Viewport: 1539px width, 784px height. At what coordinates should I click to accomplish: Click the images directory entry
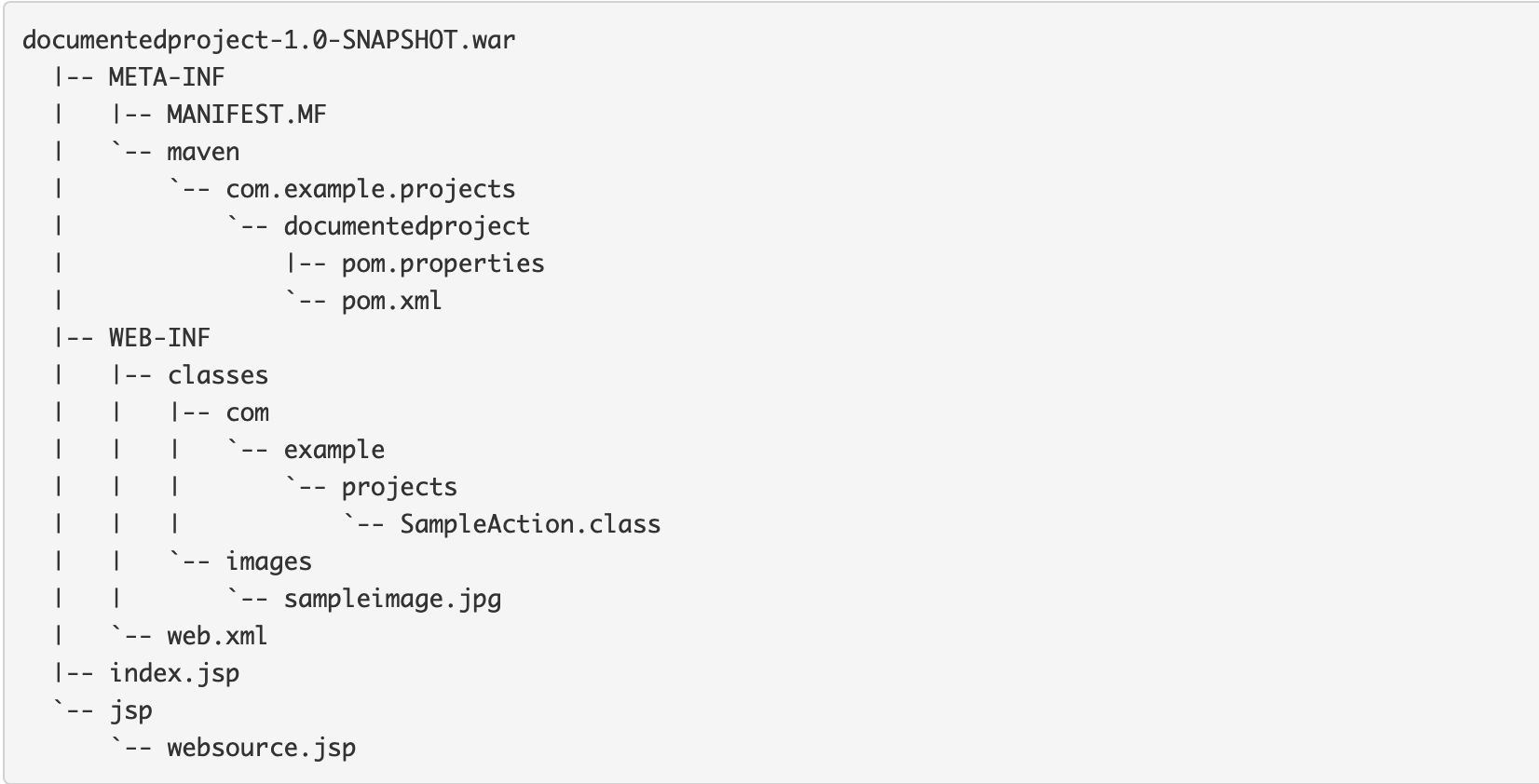coord(268,562)
